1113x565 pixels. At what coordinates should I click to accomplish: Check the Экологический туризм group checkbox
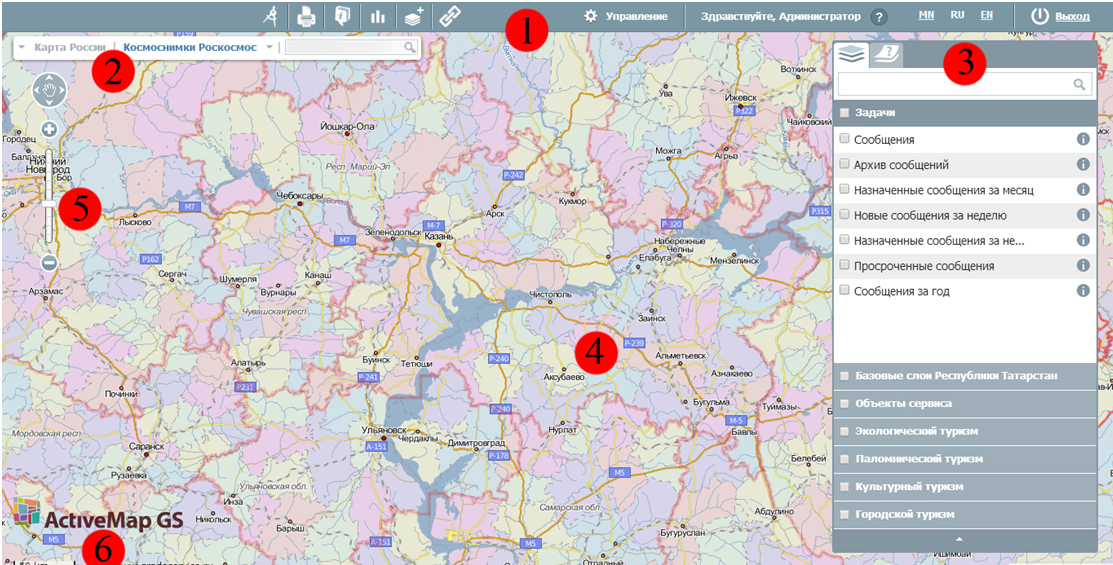point(844,431)
